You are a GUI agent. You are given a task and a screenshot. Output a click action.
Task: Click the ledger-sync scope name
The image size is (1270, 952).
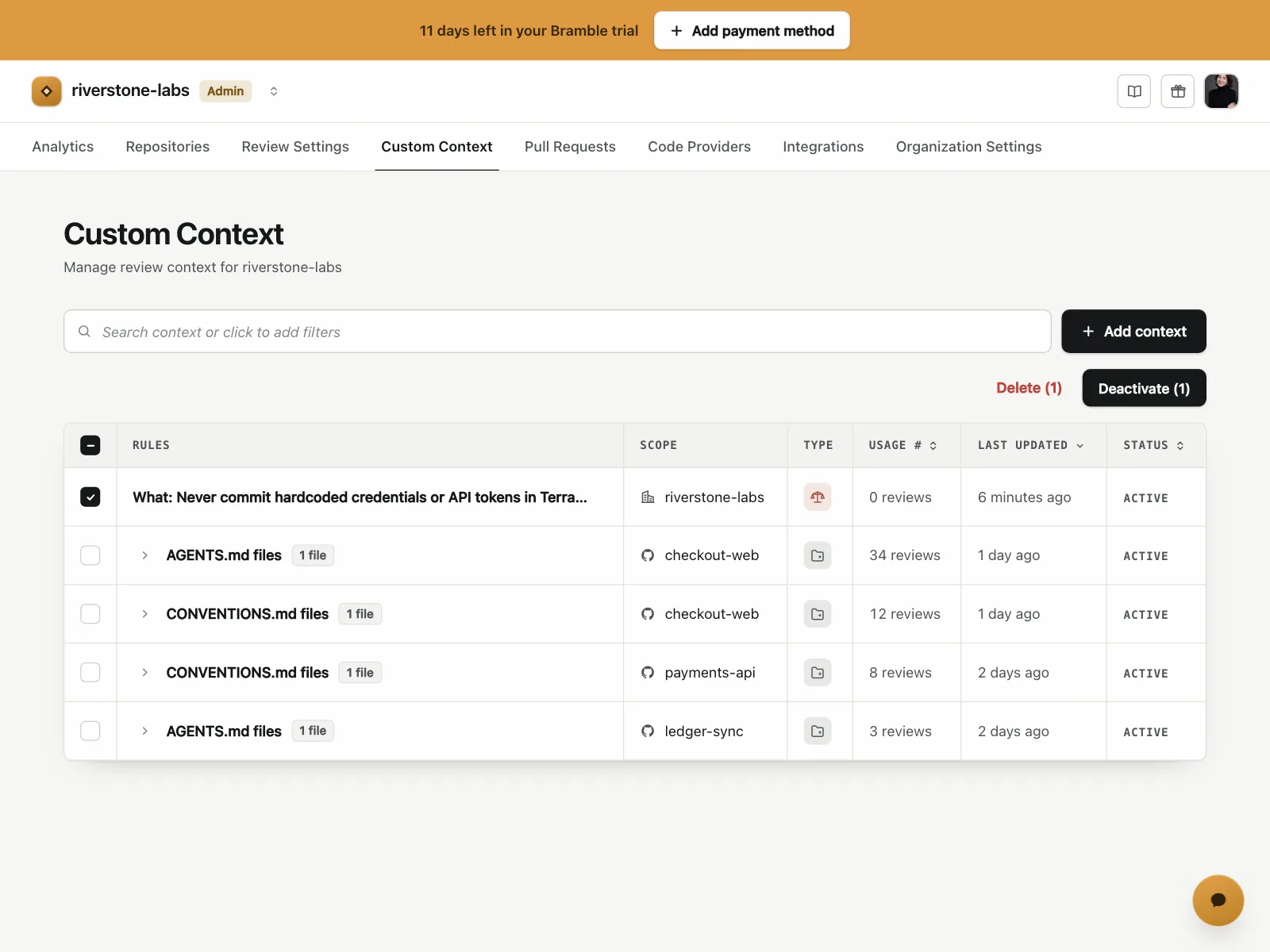click(704, 731)
